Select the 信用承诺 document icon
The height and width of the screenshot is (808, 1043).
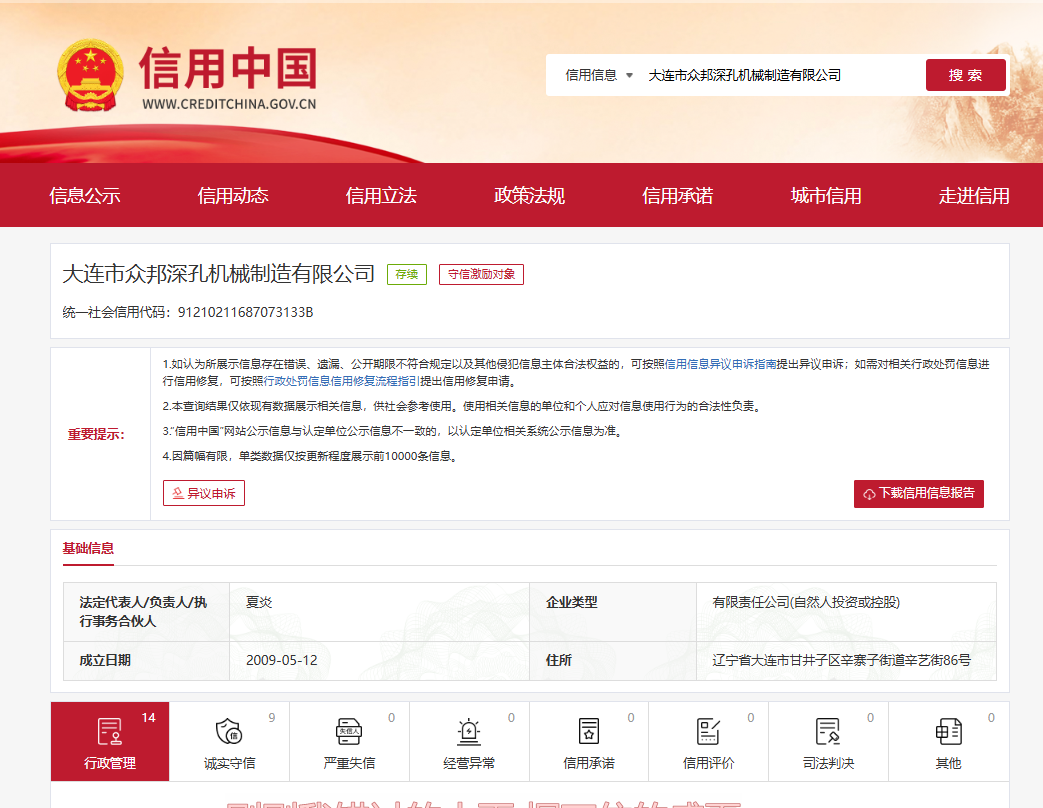pos(588,732)
